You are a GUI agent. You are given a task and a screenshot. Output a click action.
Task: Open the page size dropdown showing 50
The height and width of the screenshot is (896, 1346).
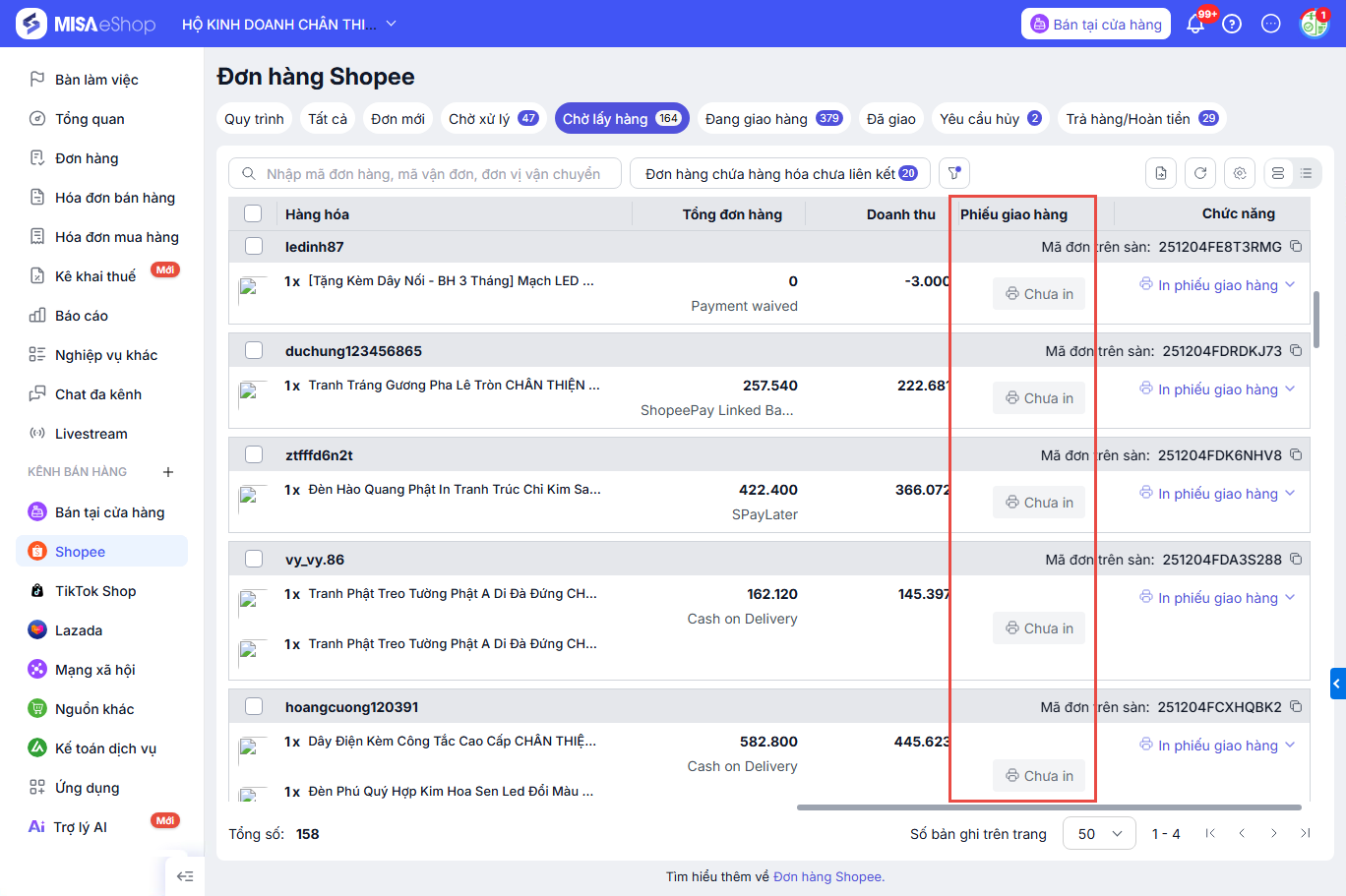click(x=1099, y=833)
